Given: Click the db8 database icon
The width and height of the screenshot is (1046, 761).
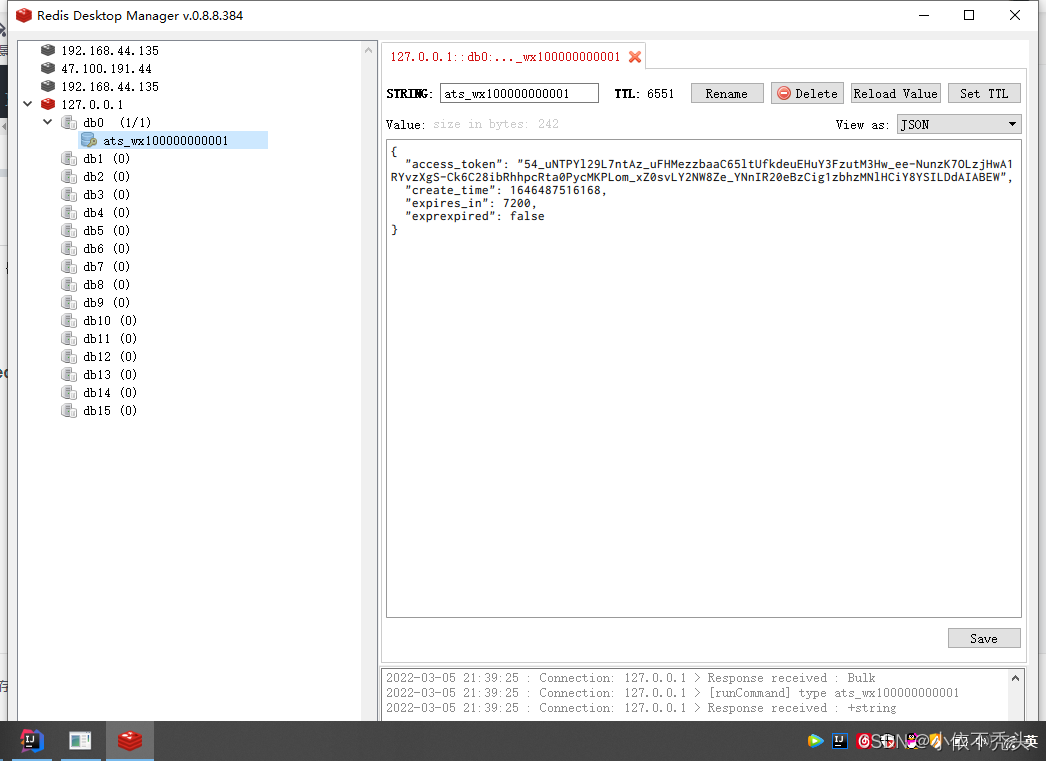Looking at the screenshot, I should coord(69,284).
